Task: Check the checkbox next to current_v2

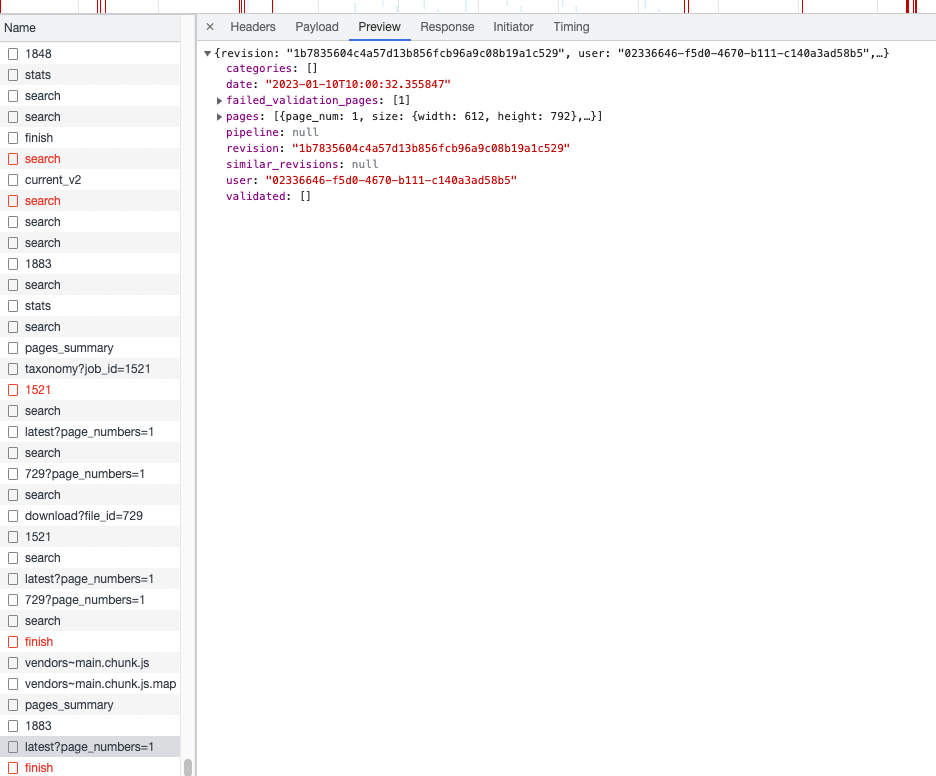Action: [x=12, y=179]
